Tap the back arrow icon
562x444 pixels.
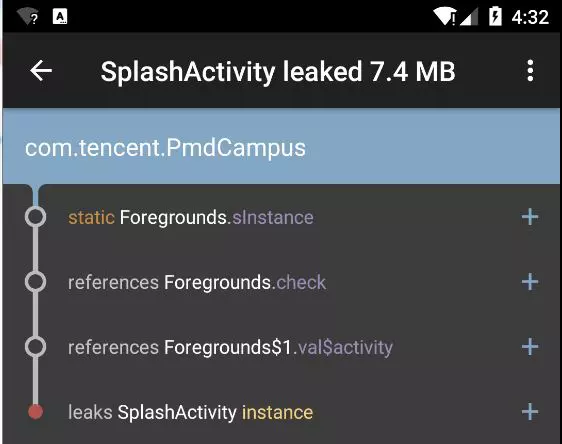(41, 71)
